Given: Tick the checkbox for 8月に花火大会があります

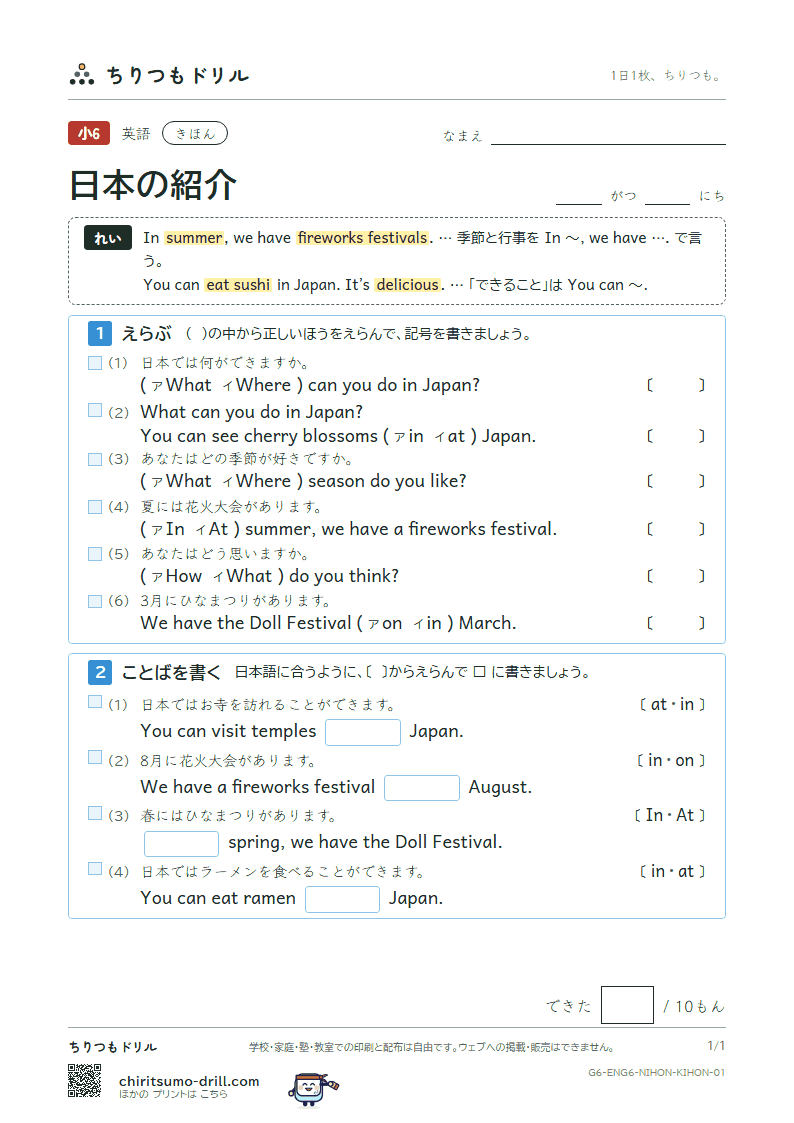Looking at the screenshot, I should point(95,758).
